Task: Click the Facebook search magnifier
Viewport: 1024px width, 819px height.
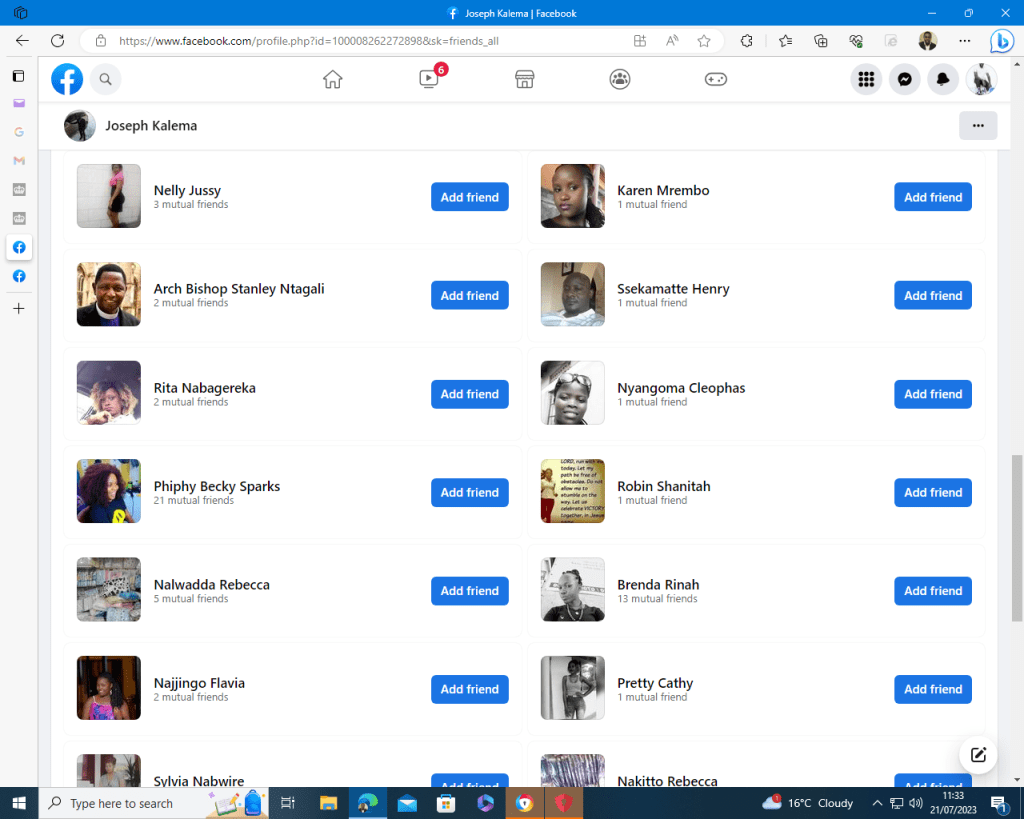Action: coord(106,80)
